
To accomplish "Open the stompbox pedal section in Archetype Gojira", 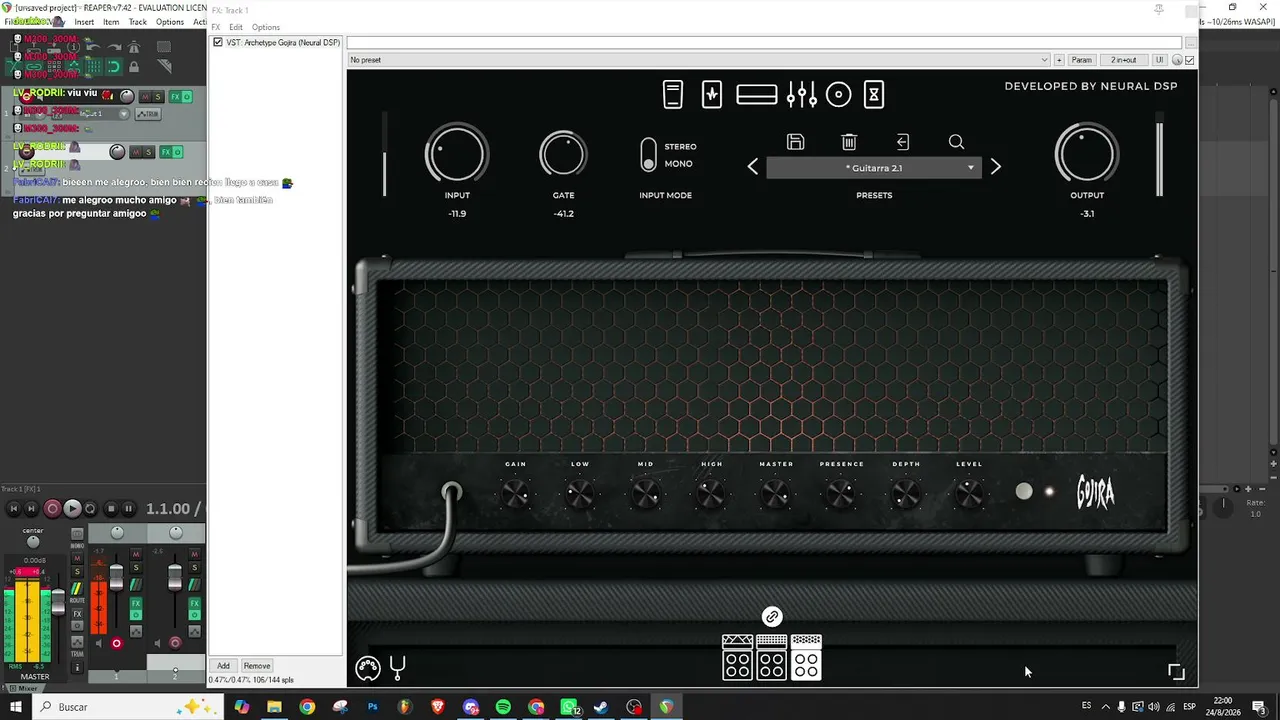I will pos(673,94).
